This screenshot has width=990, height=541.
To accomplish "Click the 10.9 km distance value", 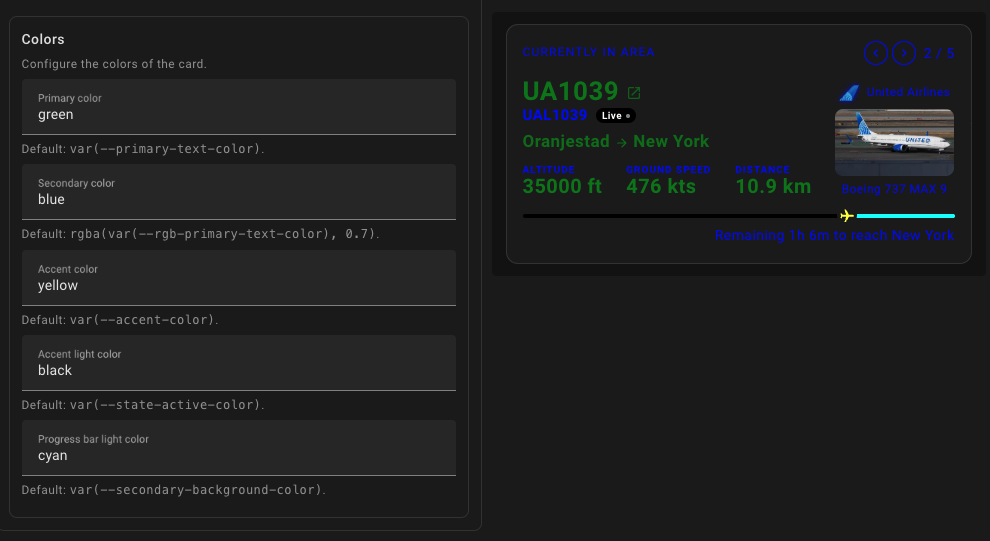I will pyautogui.click(x=773, y=186).
